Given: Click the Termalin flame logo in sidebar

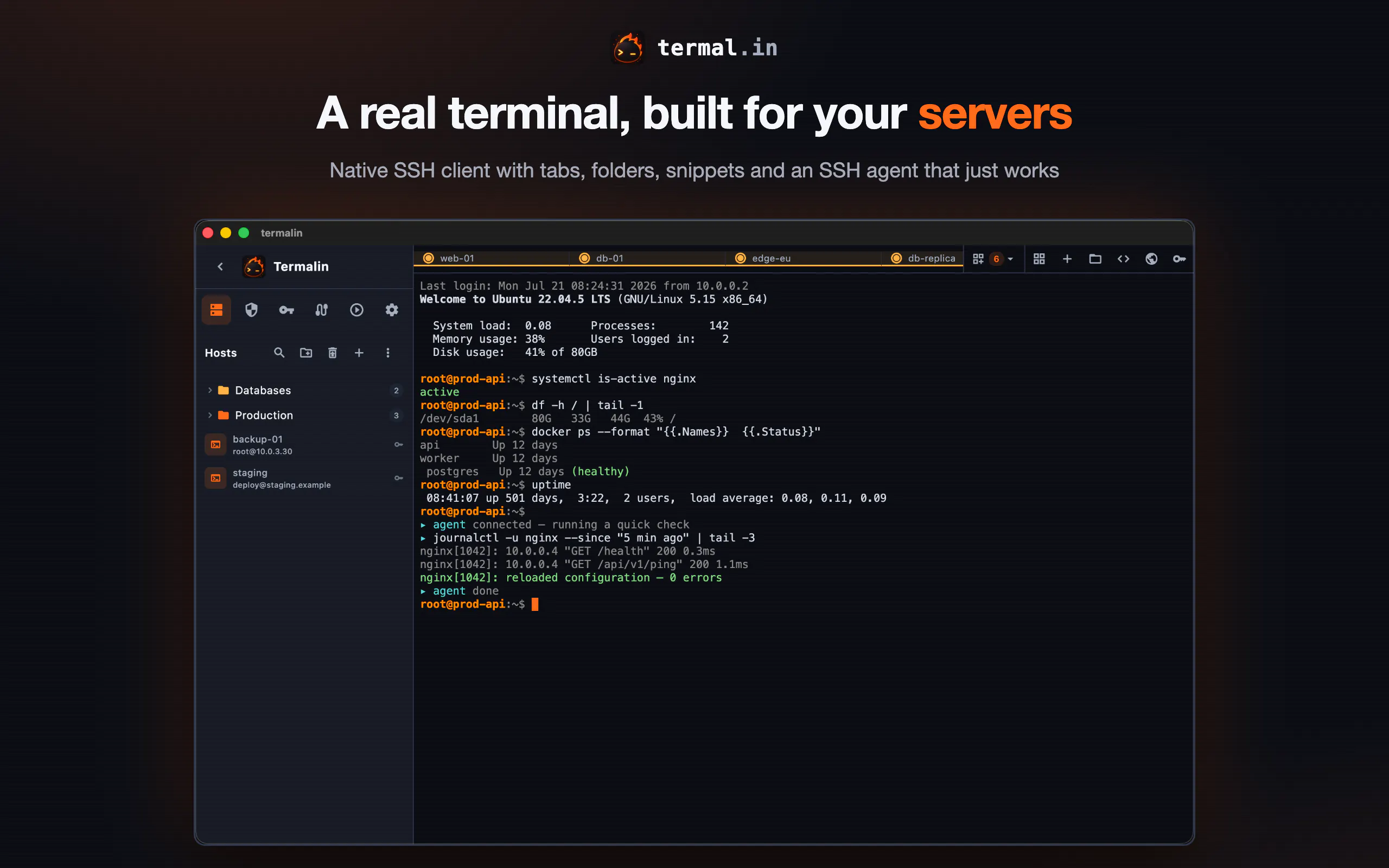Looking at the screenshot, I should point(254,266).
